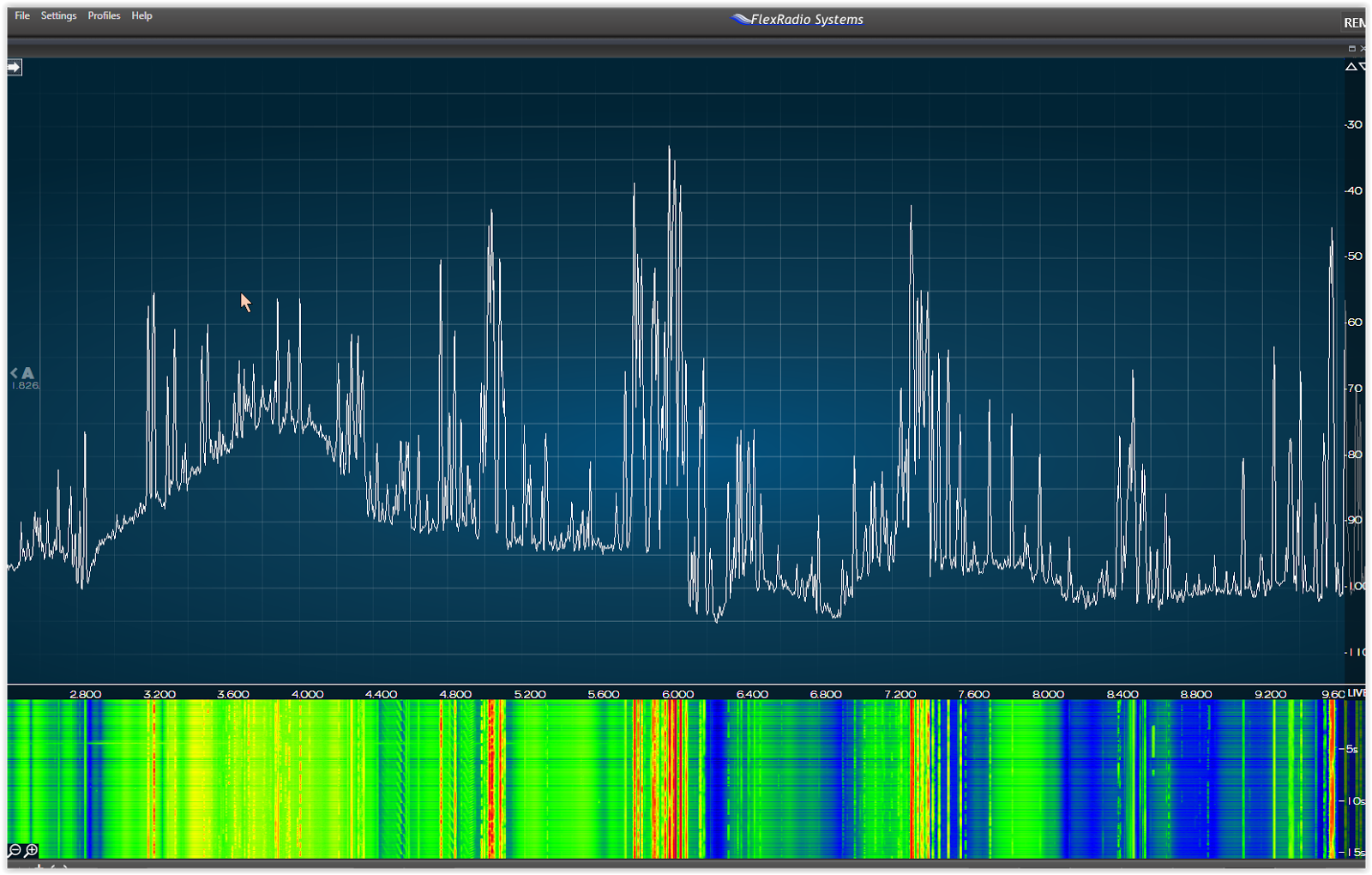The height and width of the screenshot is (875, 1372).
Task: Expand the left slide-out arrow panel
Action: coord(13,66)
